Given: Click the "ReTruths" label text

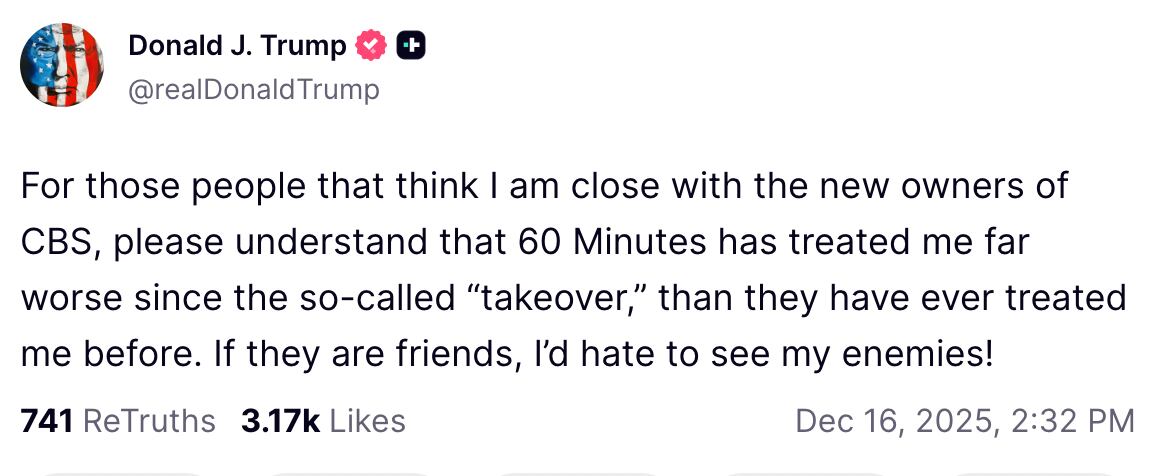Looking at the screenshot, I should [148, 421].
